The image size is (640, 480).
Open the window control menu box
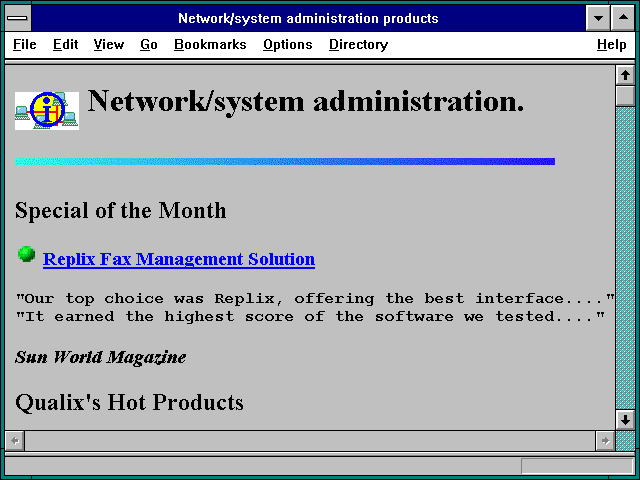point(18,18)
